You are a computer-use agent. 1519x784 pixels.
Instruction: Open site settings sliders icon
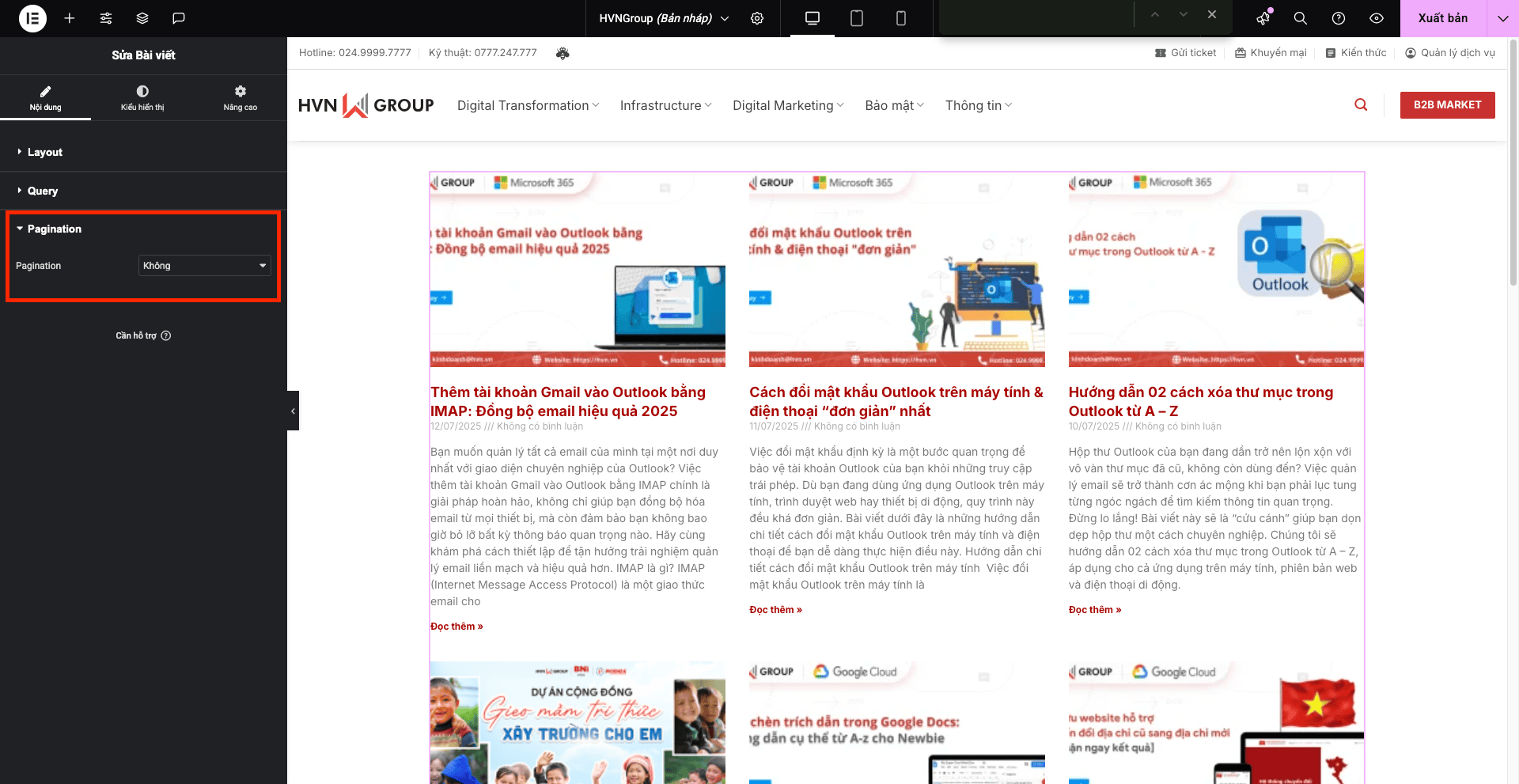point(106,18)
